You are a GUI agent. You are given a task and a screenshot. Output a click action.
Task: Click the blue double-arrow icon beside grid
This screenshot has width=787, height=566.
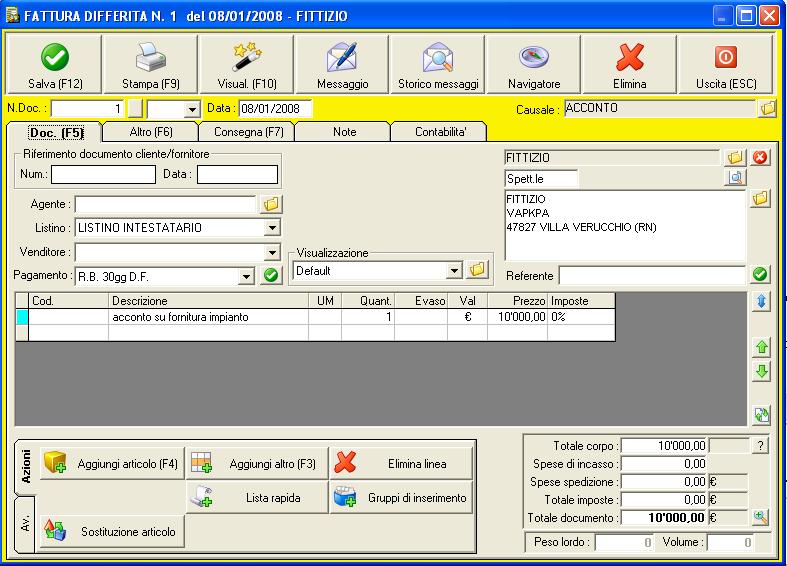(761, 302)
